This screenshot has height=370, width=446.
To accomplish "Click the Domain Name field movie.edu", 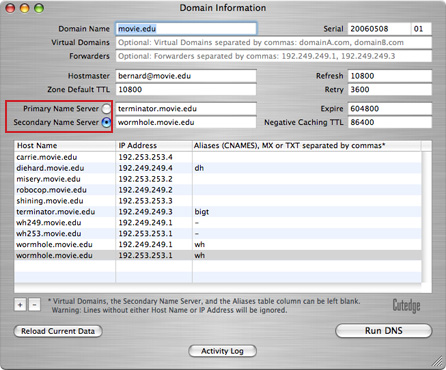I will pos(186,29).
